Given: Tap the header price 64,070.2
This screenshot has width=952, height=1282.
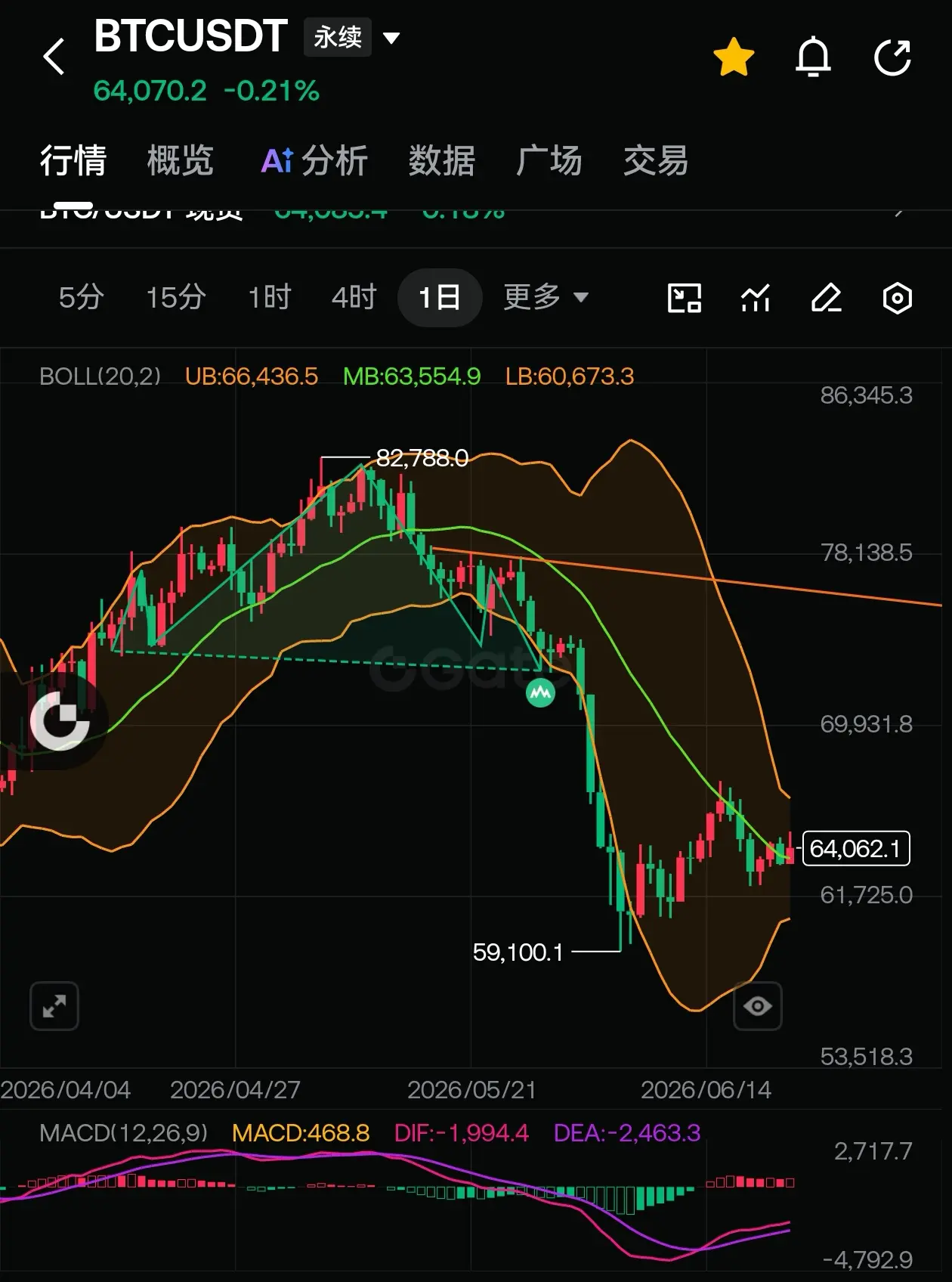Looking at the screenshot, I should point(150,91).
